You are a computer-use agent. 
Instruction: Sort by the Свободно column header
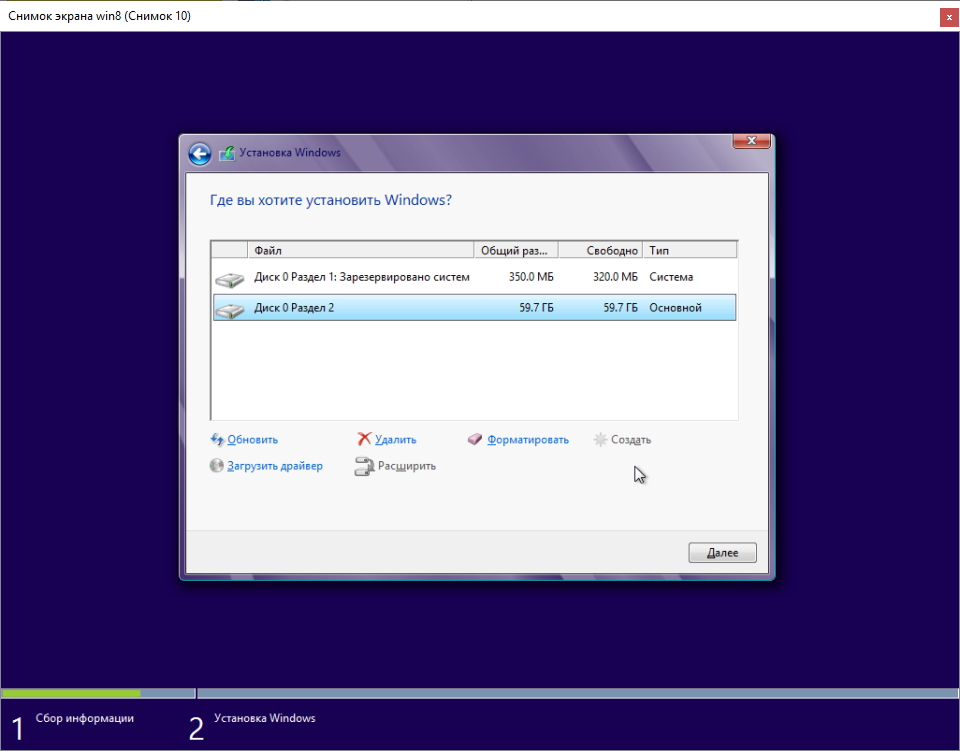point(601,250)
